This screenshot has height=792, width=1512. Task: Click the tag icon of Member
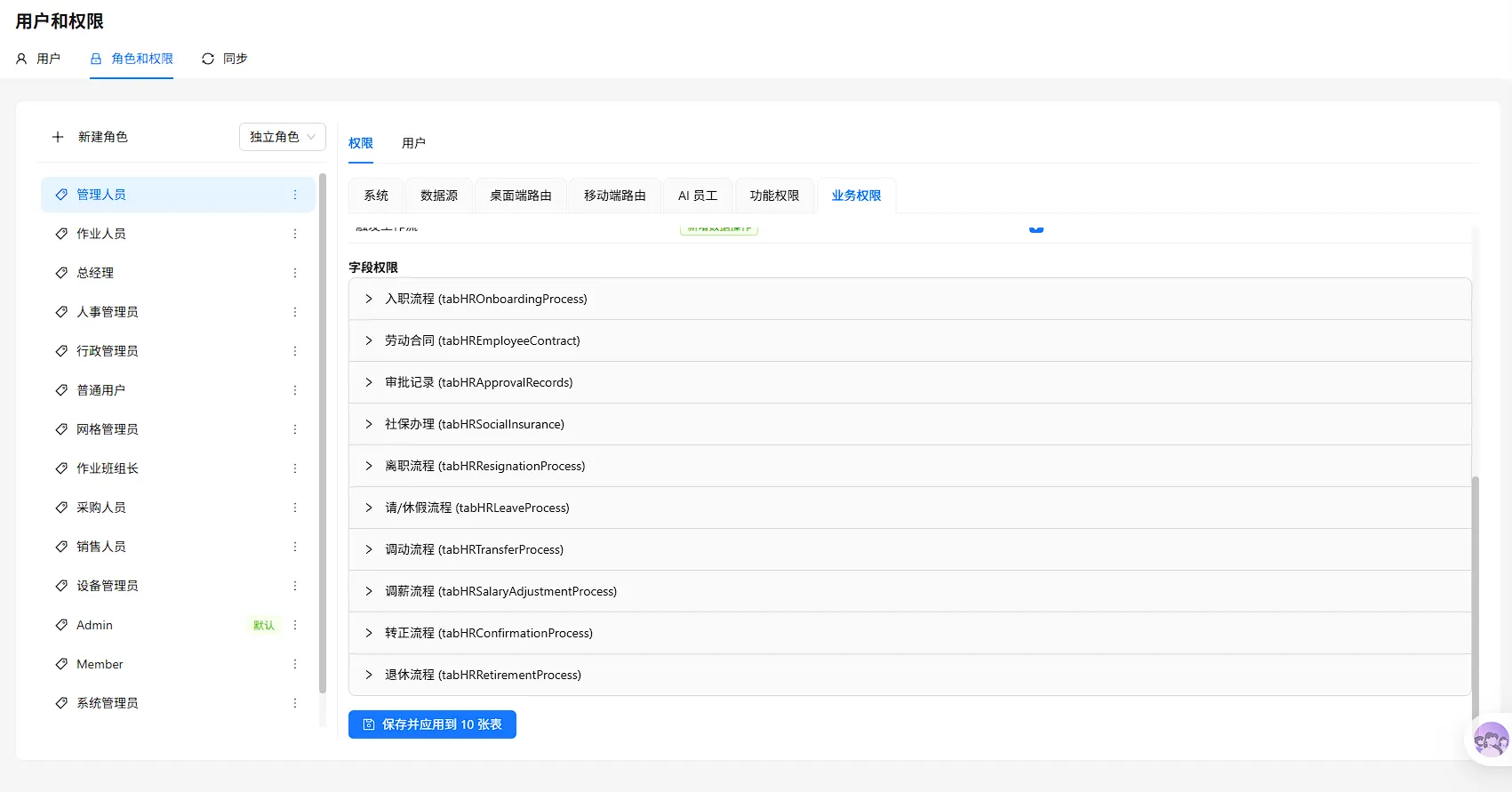click(61, 664)
